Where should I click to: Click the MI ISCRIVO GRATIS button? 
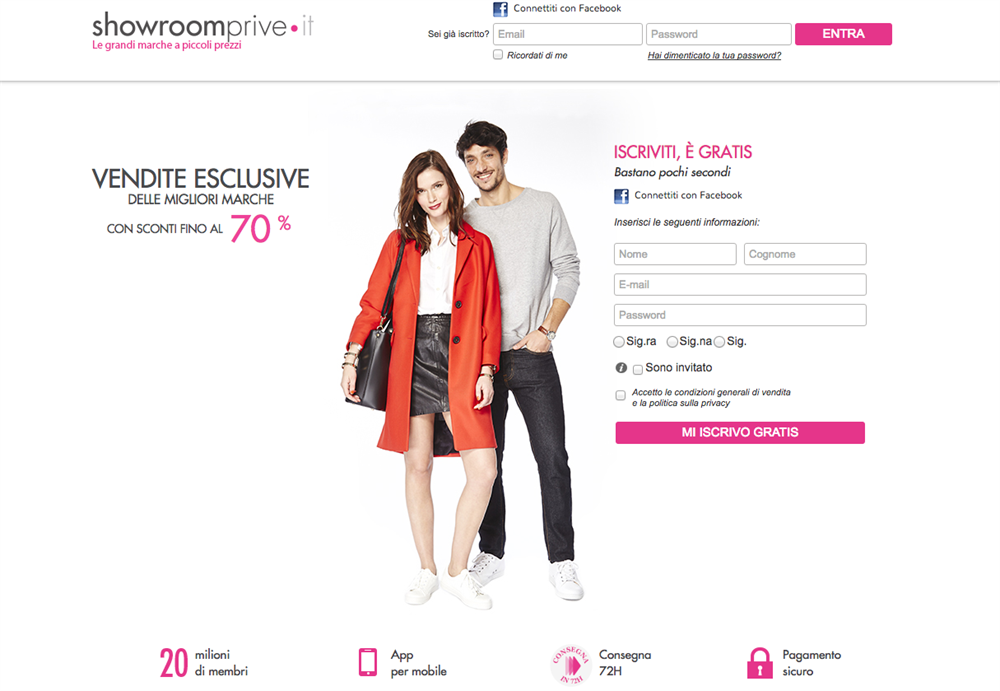click(x=740, y=433)
